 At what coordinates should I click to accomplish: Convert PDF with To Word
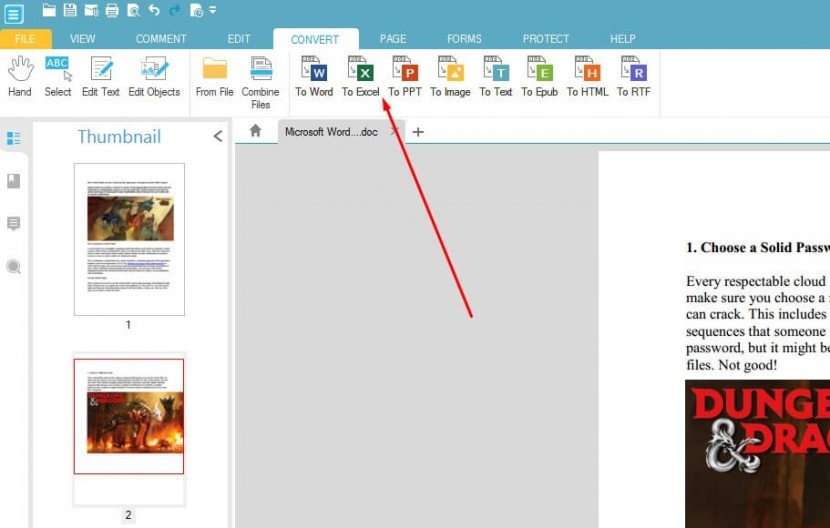point(314,77)
